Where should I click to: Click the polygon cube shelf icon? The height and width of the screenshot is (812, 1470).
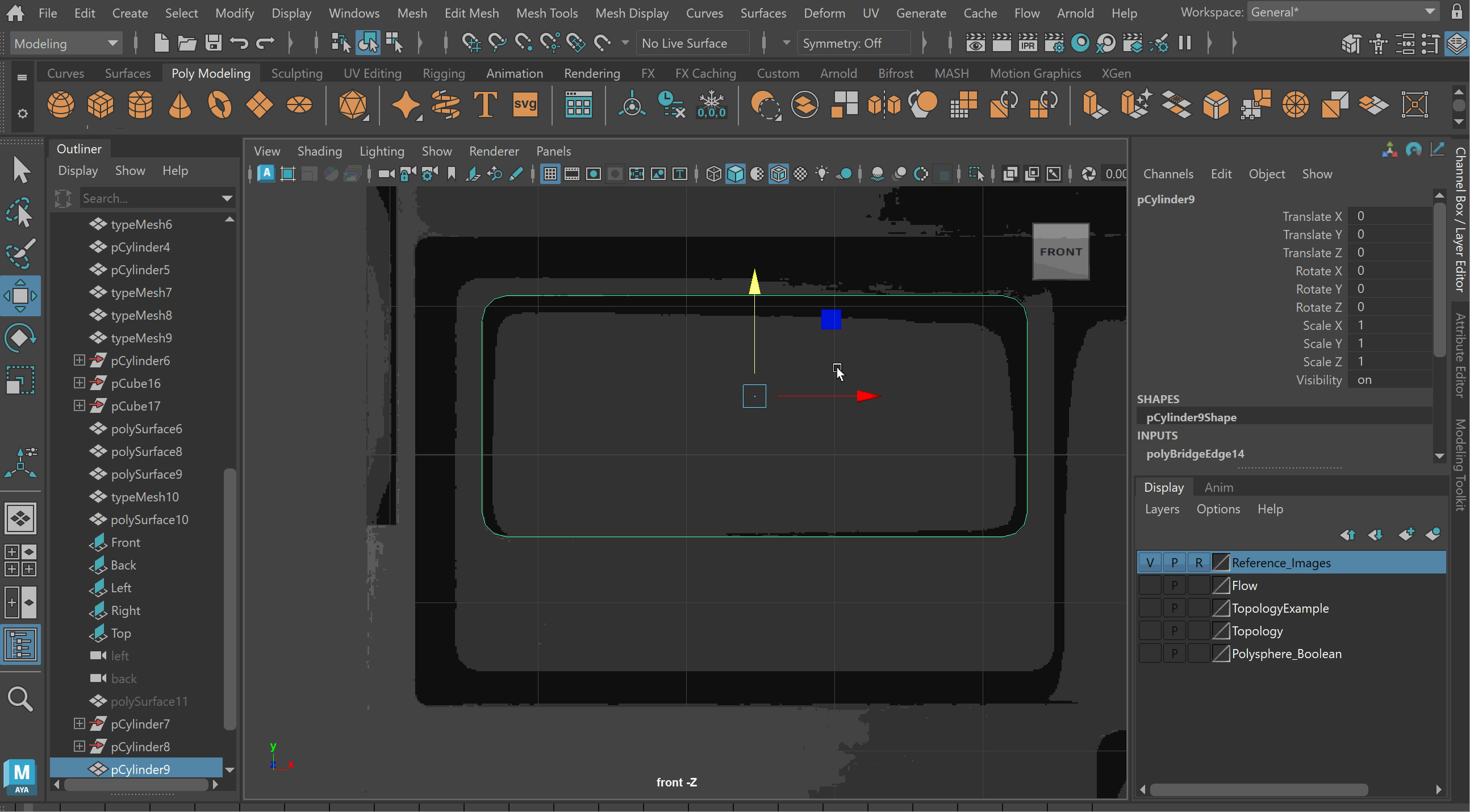(x=101, y=105)
